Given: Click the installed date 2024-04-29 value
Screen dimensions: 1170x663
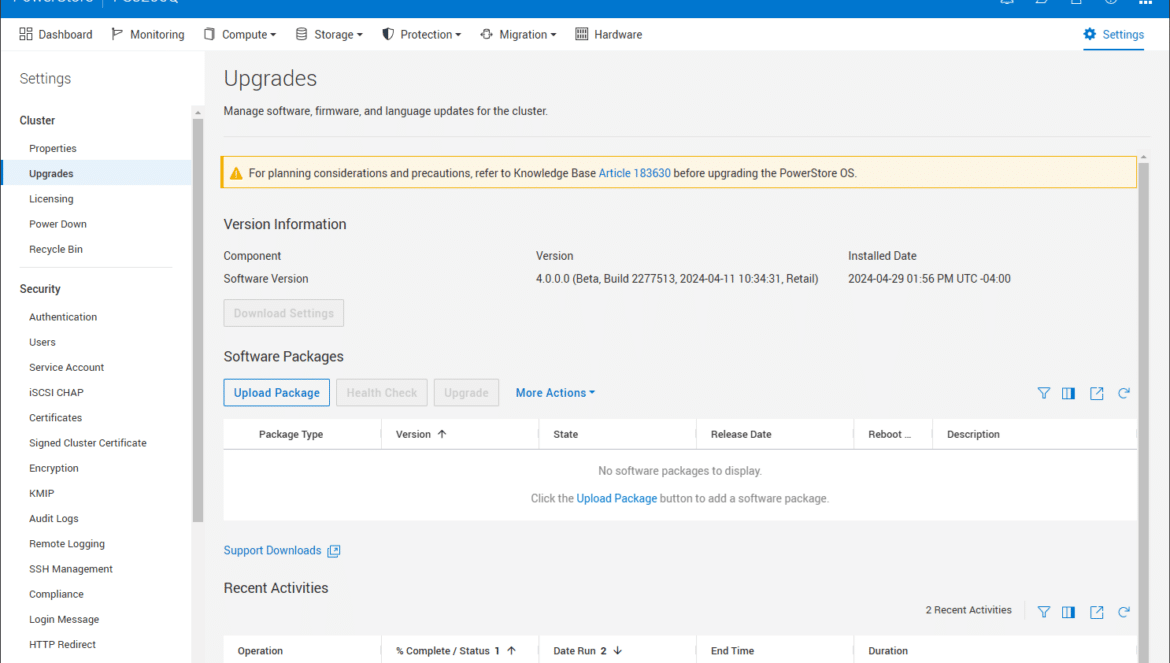Looking at the screenshot, I should click(x=929, y=279).
